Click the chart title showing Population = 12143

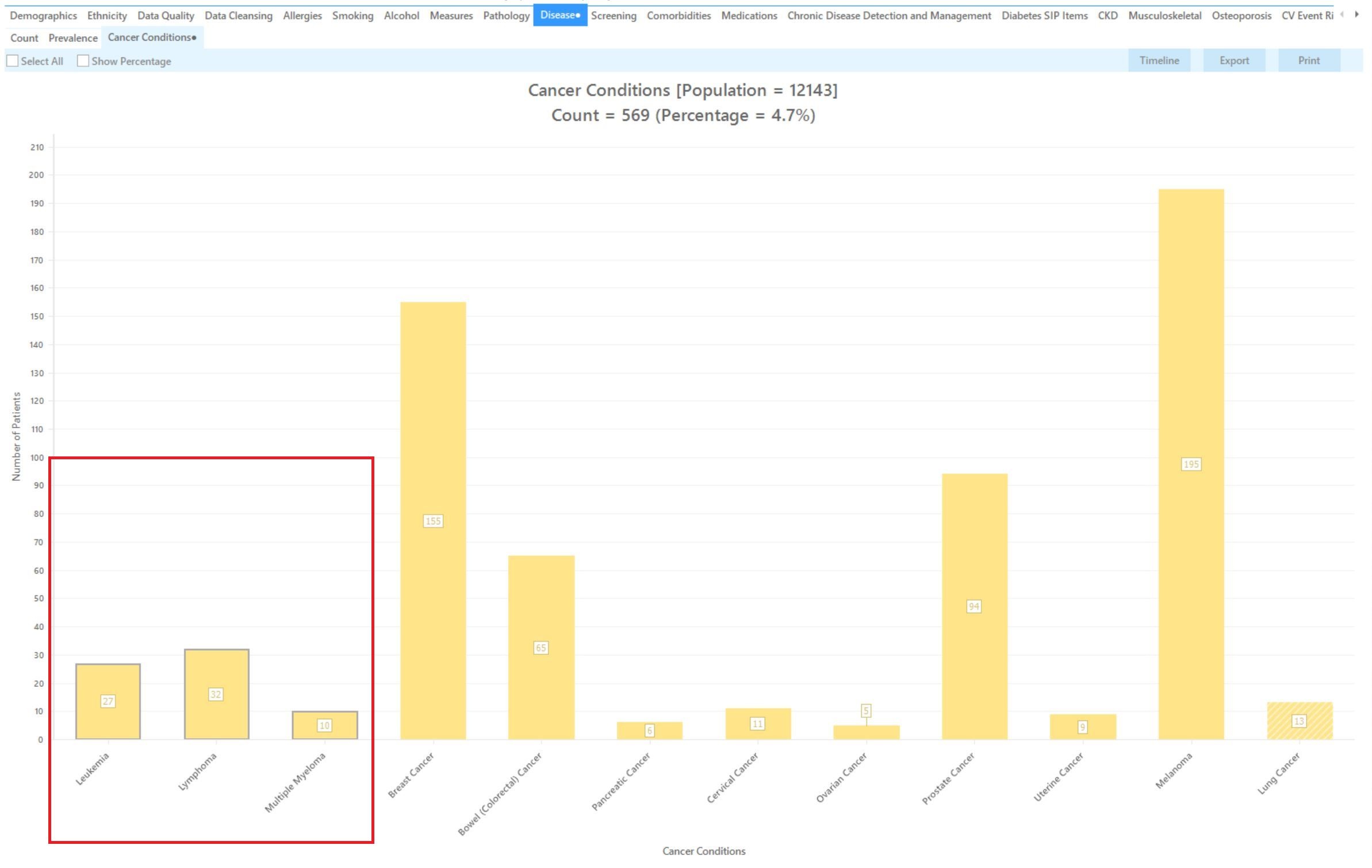pyautogui.click(x=683, y=90)
